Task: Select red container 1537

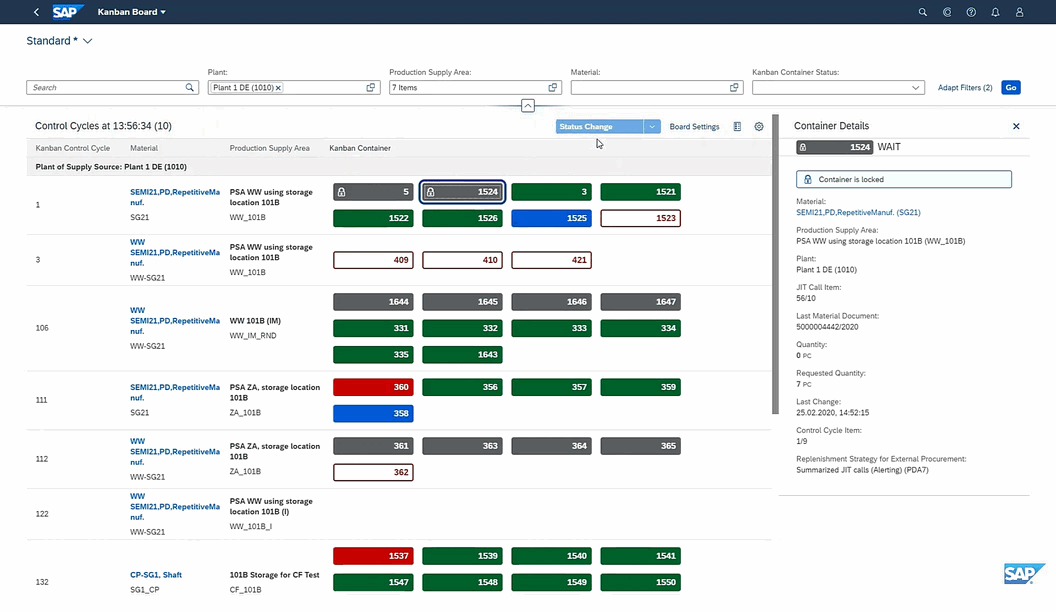Action: pos(373,556)
